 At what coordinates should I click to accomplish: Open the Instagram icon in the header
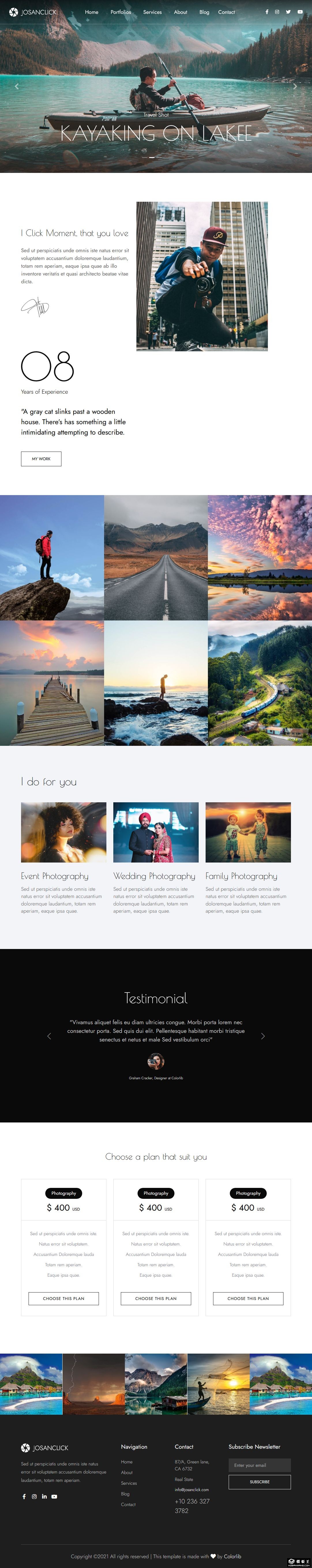277,12
